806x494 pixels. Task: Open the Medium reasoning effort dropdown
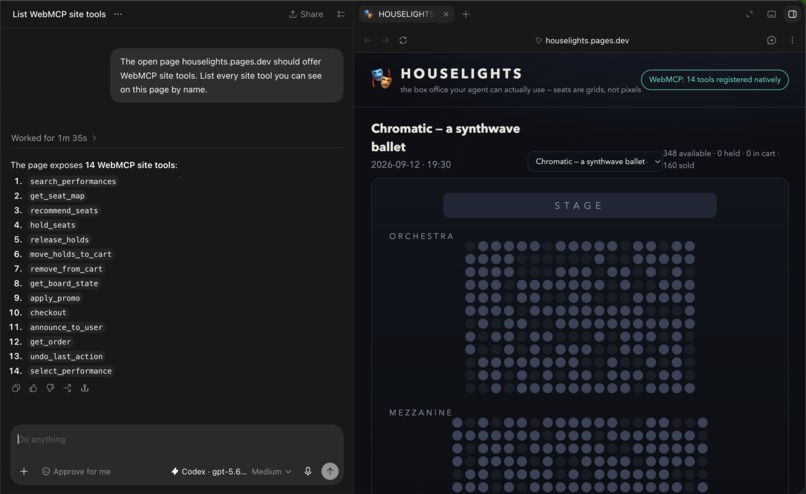[x=271, y=471]
